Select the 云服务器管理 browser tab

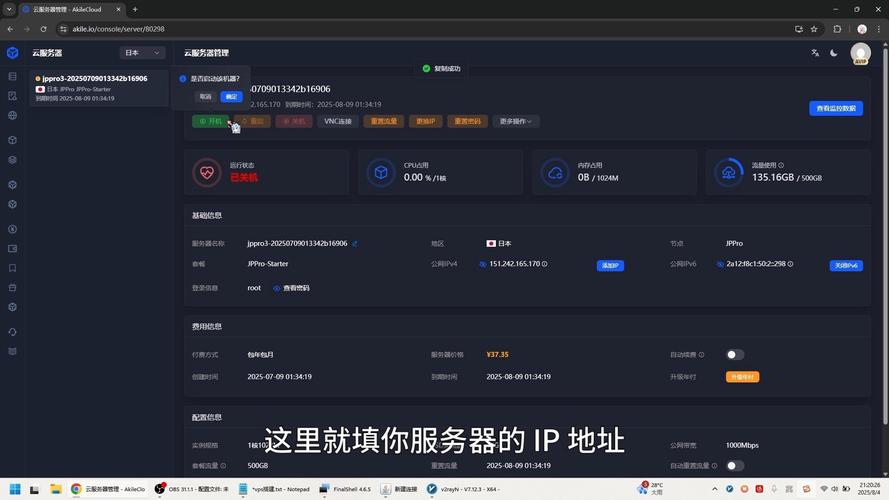(71, 10)
